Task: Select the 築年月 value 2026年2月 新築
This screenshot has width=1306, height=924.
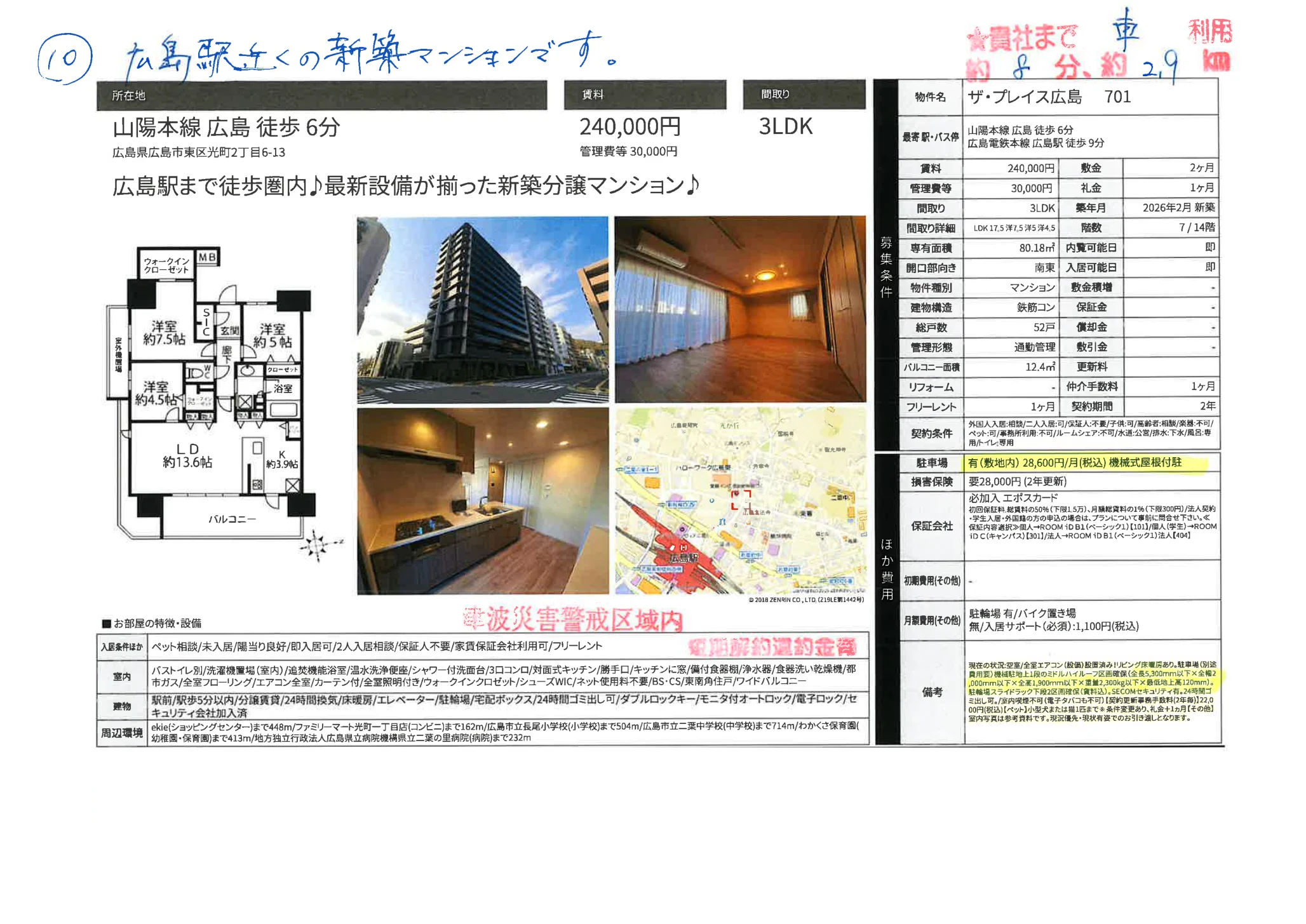Action: tap(1178, 208)
